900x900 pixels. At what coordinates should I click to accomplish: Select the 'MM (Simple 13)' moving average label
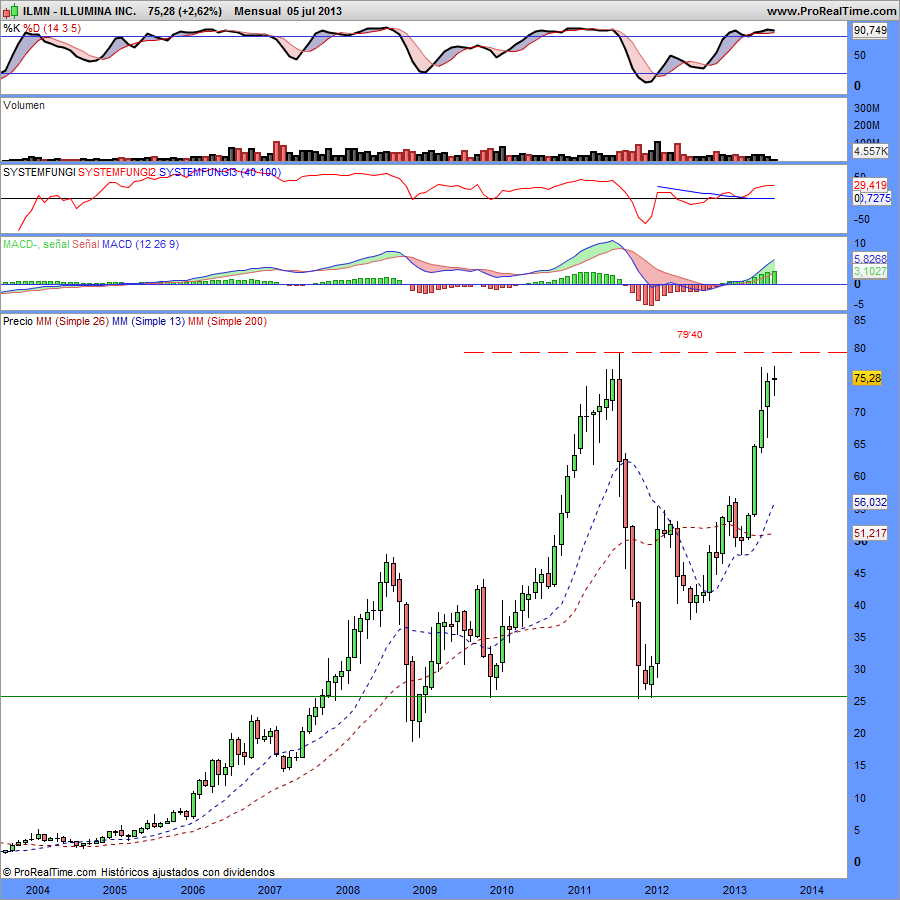pos(148,321)
